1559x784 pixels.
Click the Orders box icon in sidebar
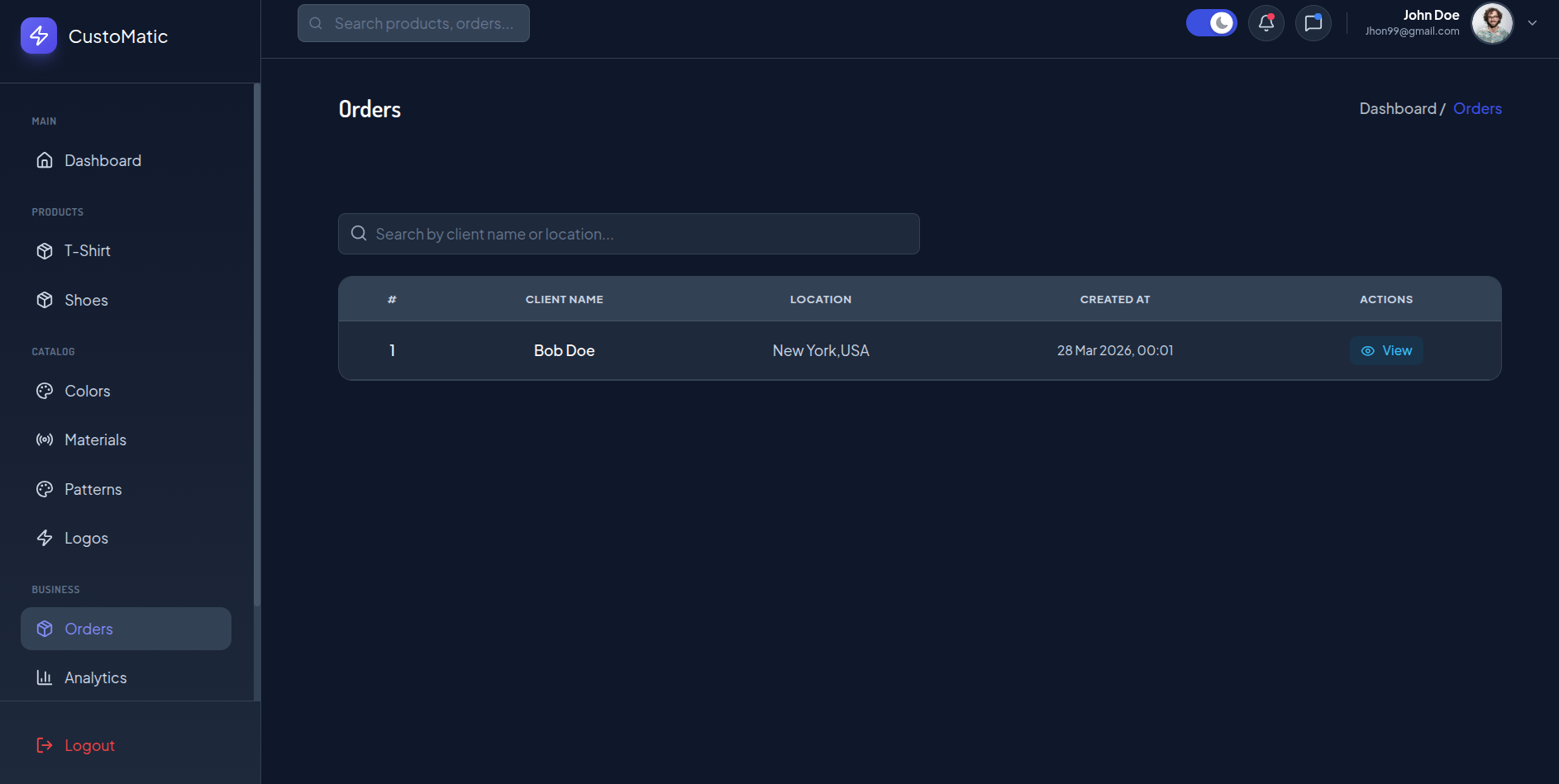(x=45, y=629)
